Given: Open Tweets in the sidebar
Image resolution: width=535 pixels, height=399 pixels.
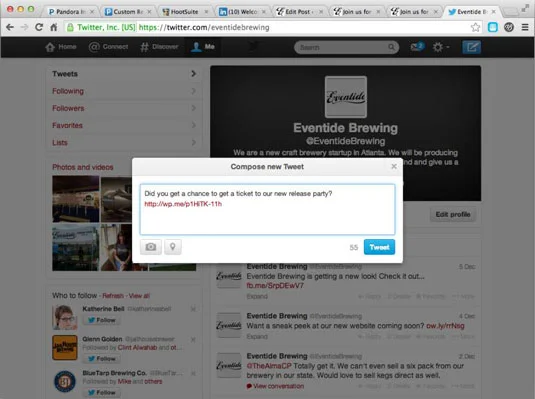Looking at the screenshot, I should [x=125, y=74].
